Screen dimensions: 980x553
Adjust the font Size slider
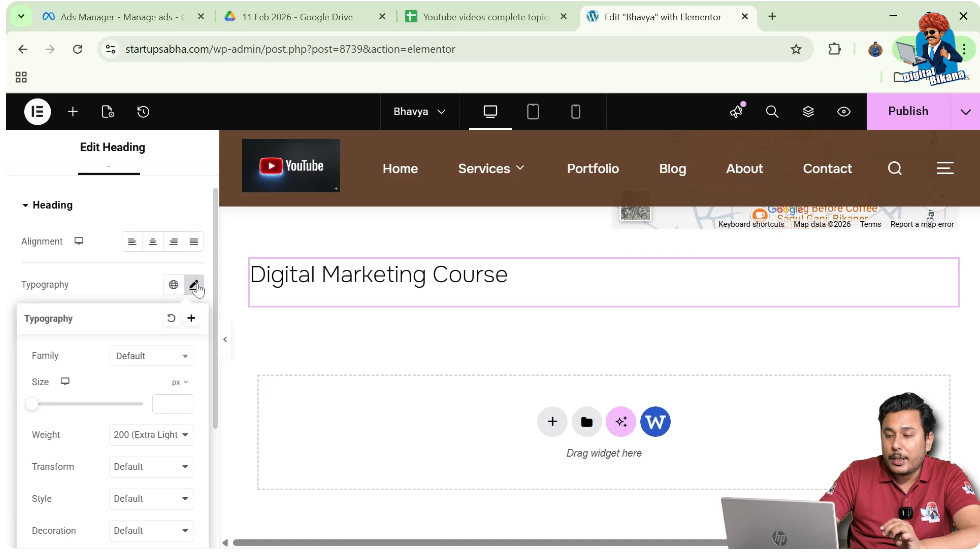coord(33,404)
